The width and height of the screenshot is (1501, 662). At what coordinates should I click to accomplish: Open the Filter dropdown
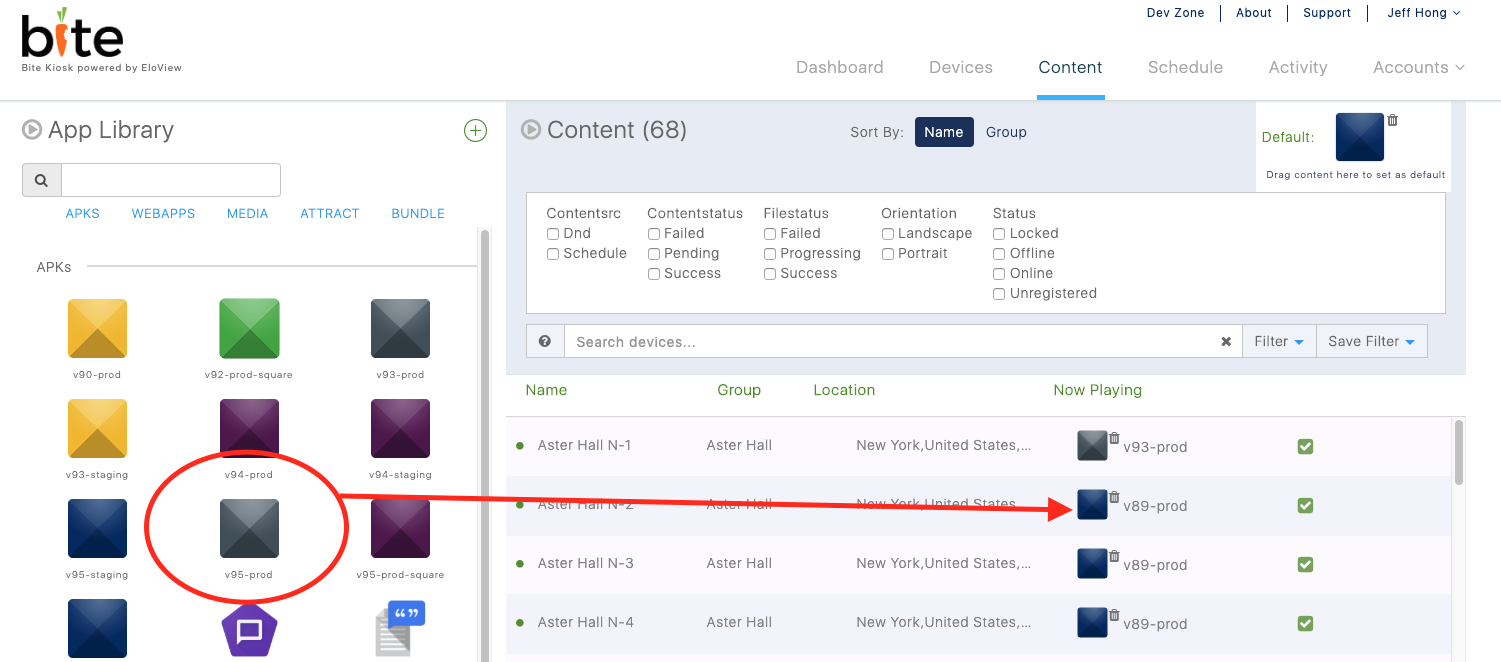pos(1279,341)
